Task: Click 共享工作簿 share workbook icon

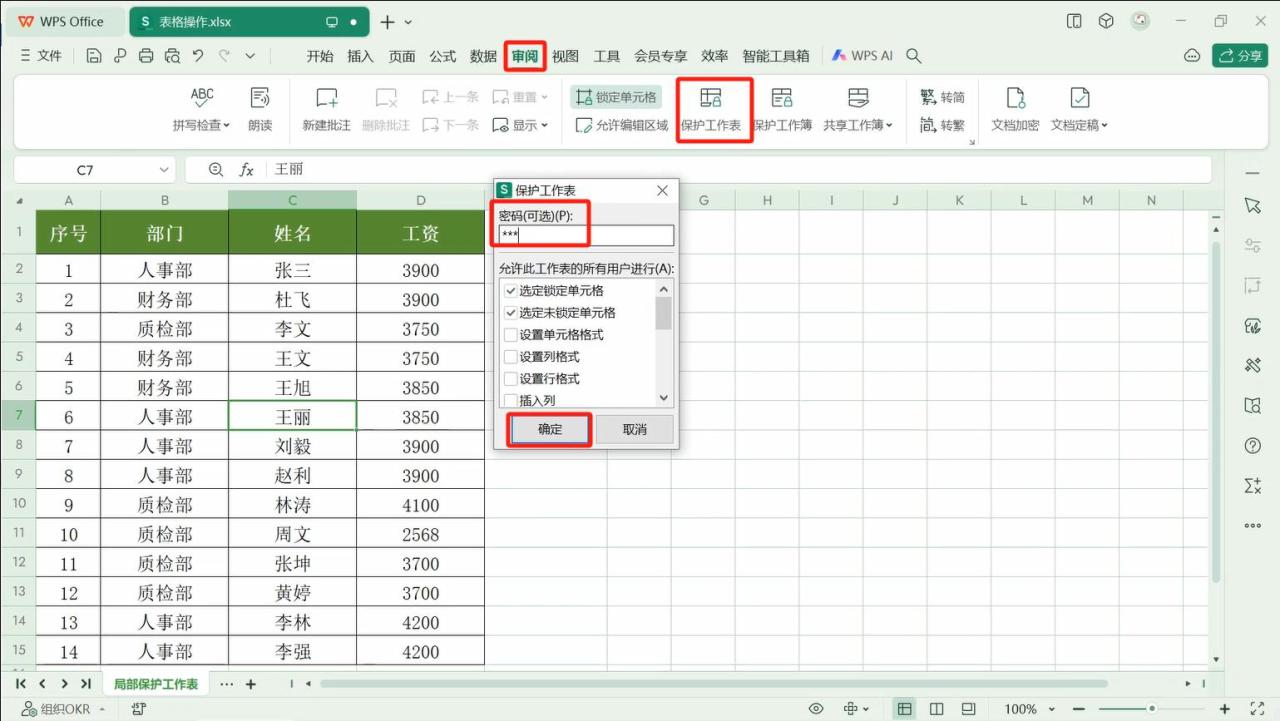Action: (858, 97)
